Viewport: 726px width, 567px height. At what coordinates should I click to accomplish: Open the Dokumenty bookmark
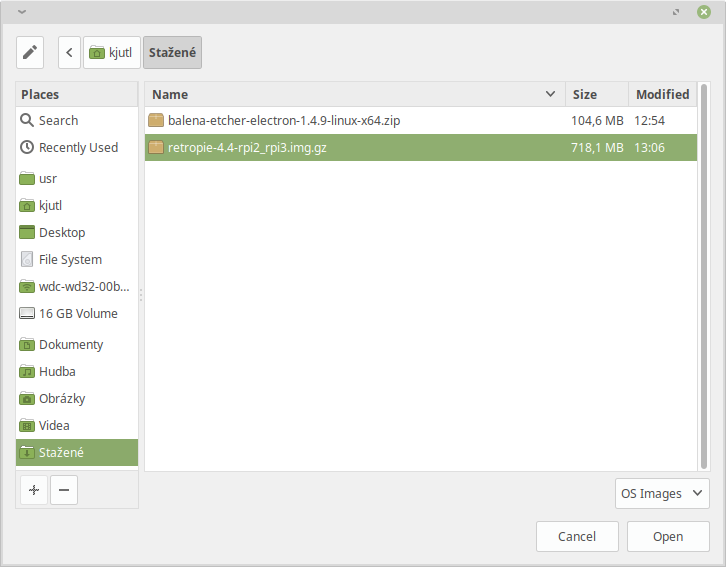click(77, 345)
